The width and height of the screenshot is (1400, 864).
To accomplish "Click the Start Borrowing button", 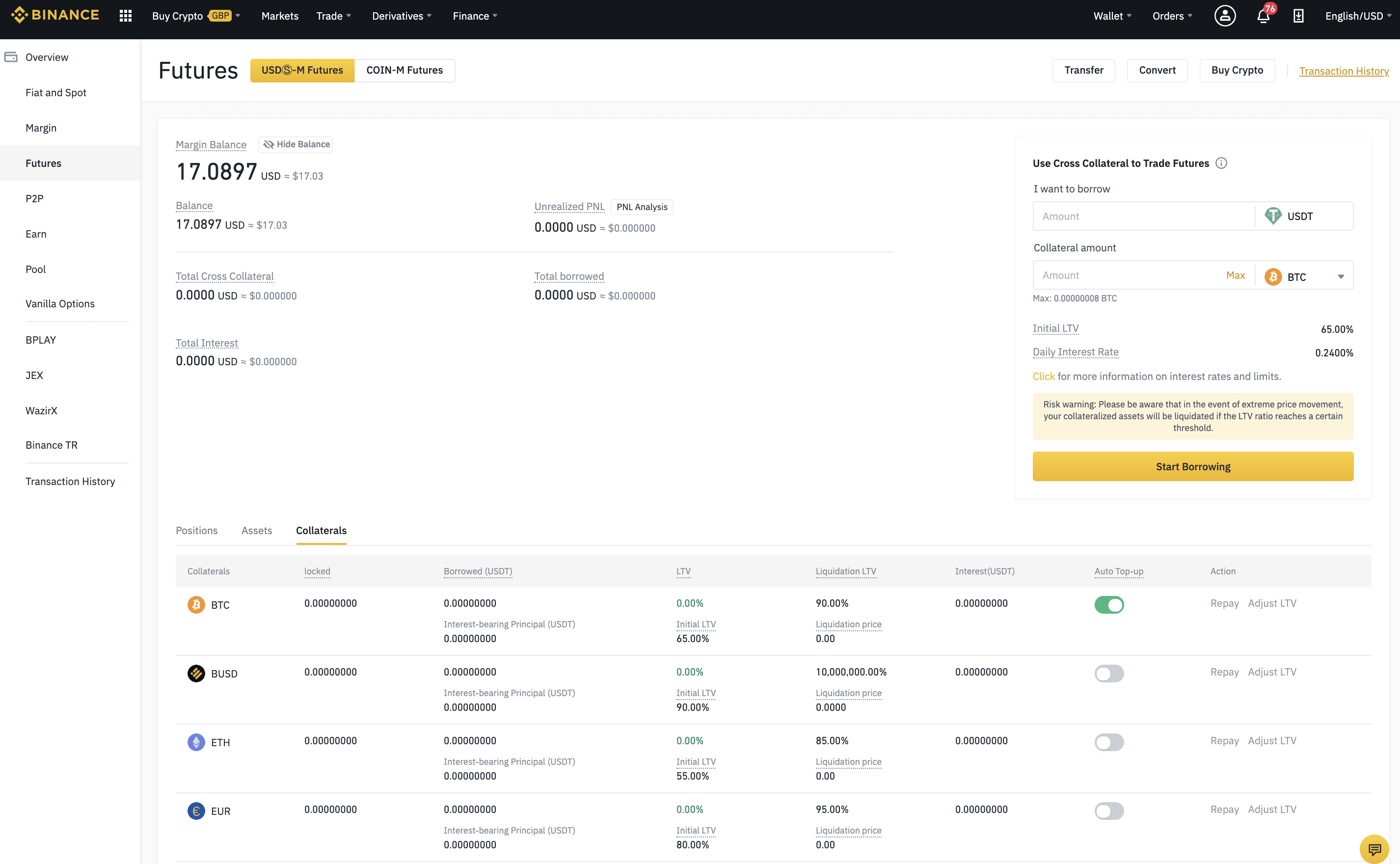I will point(1192,466).
